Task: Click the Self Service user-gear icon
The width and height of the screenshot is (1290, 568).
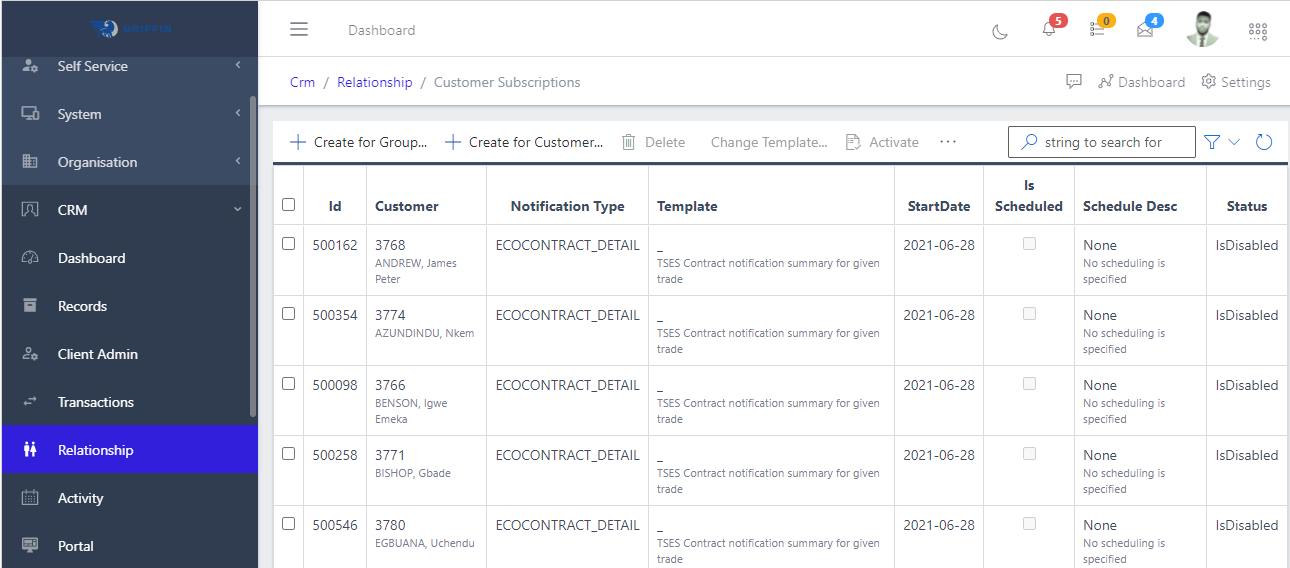Action: (30, 66)
